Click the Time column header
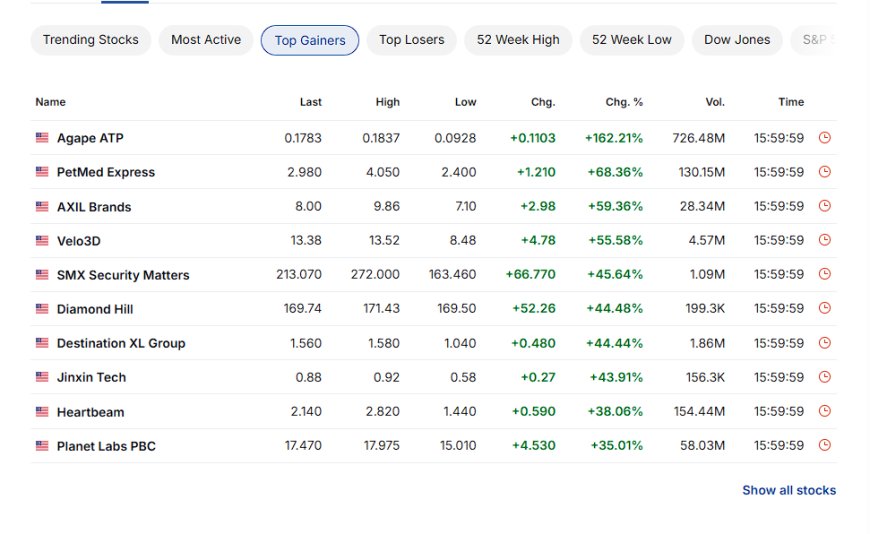This screenshot has width=870, height=534. point(791,102)
